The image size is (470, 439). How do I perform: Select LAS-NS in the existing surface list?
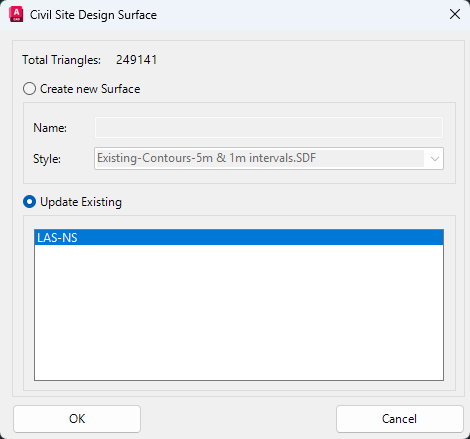[x=239, y=238]
